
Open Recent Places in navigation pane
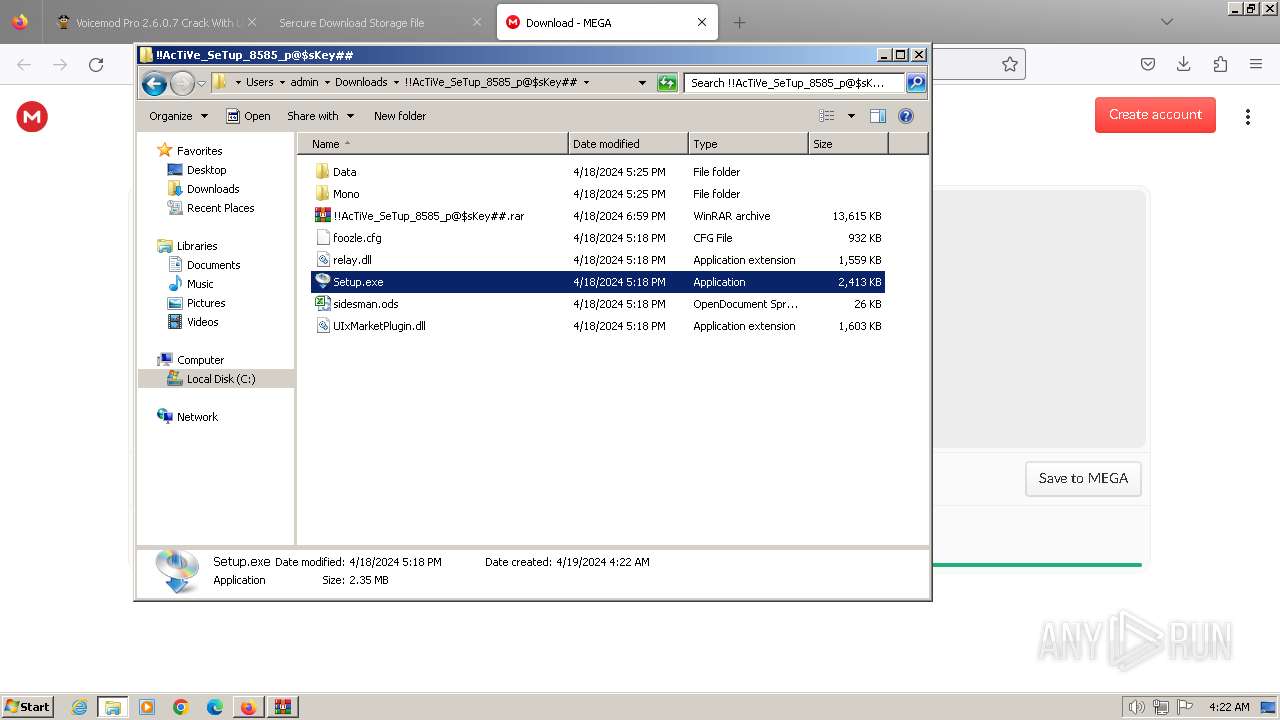point(220,208)
